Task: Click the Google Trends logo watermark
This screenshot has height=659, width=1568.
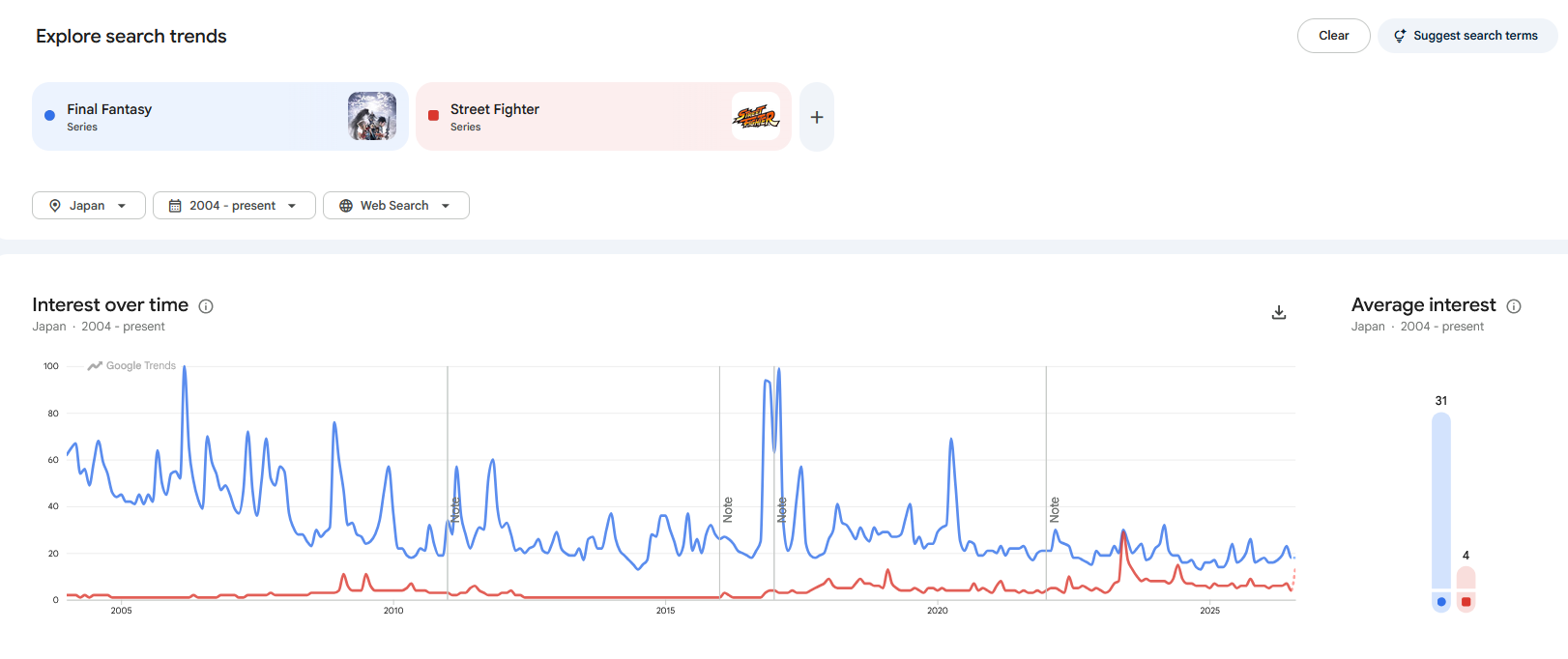Action: click(131, 366)
